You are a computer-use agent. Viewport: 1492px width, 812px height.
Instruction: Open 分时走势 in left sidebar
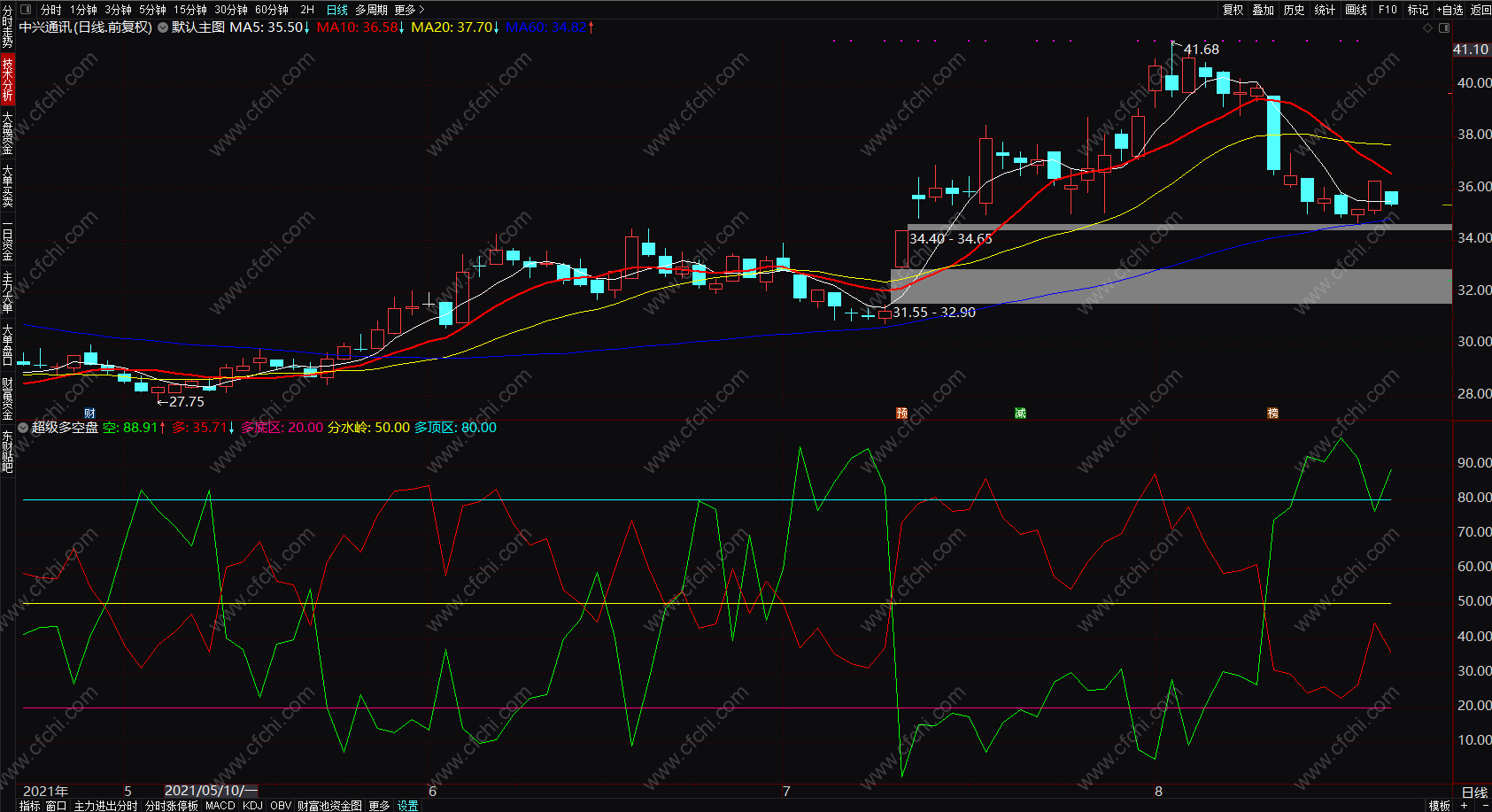[7, 27]
